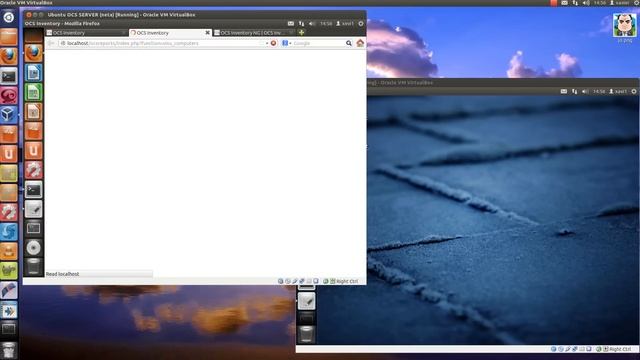Image resolution: width=640 pixels, height=360 pixels.
Task: Open text editor in OCS SERVER guest launcher
Action: tap(33, 209)
